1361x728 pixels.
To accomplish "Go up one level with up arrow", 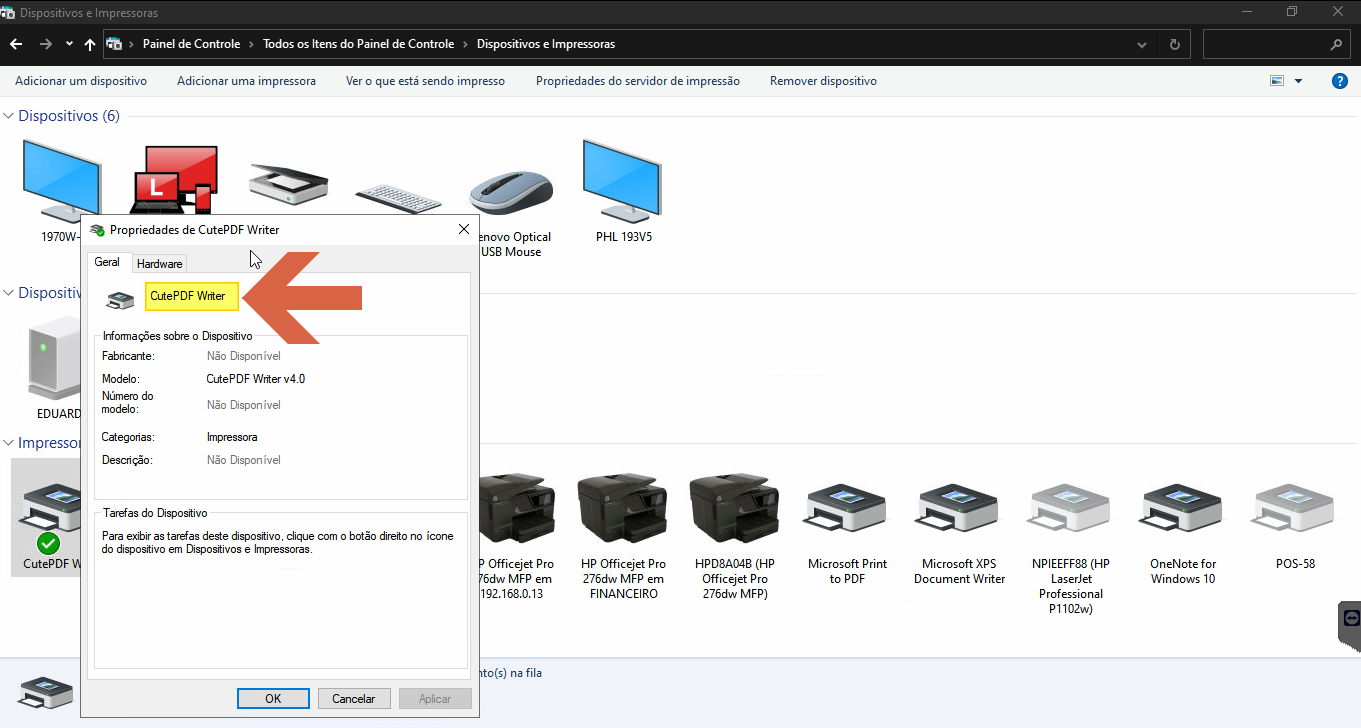I will [x=90, y=44].
